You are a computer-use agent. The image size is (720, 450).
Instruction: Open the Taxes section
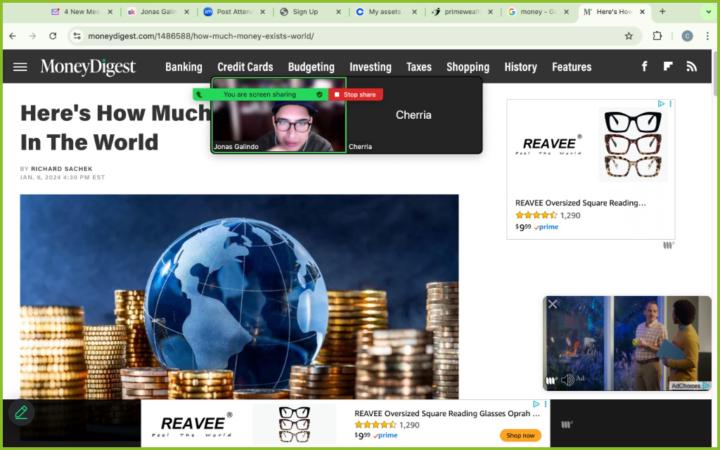click(419, 67)
